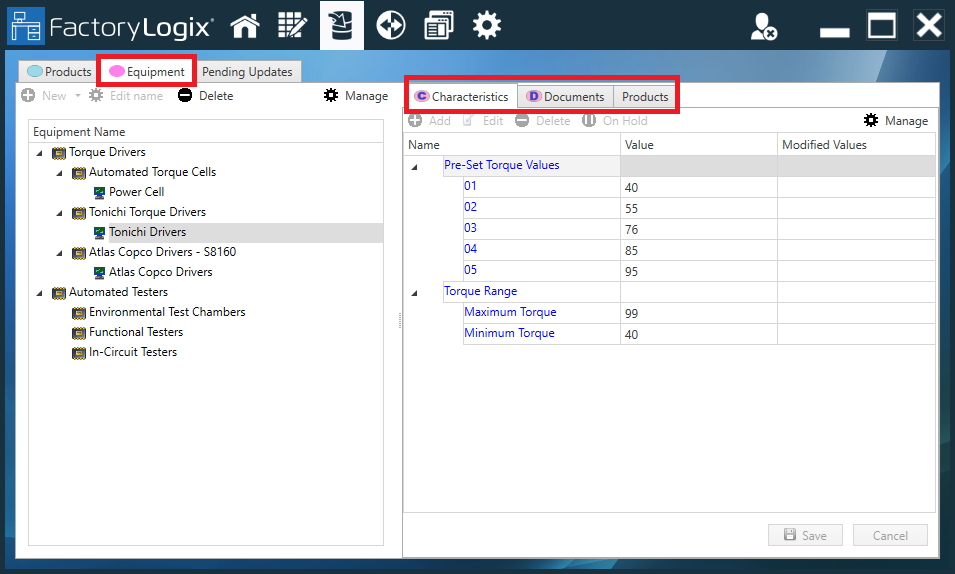This screenshot has width=955, height=574.
Task: Switch to the Pending Updates tab
Action: click(247, 72)
